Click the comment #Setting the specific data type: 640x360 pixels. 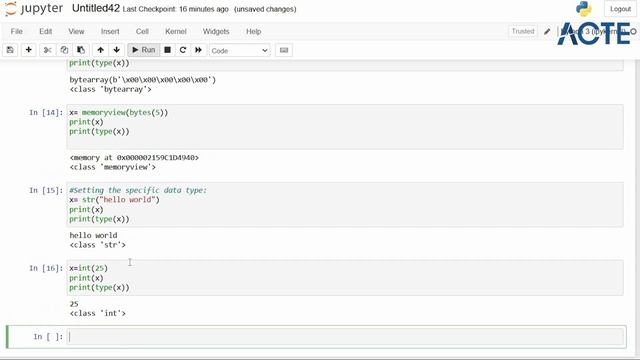click(x=138, y=190)
